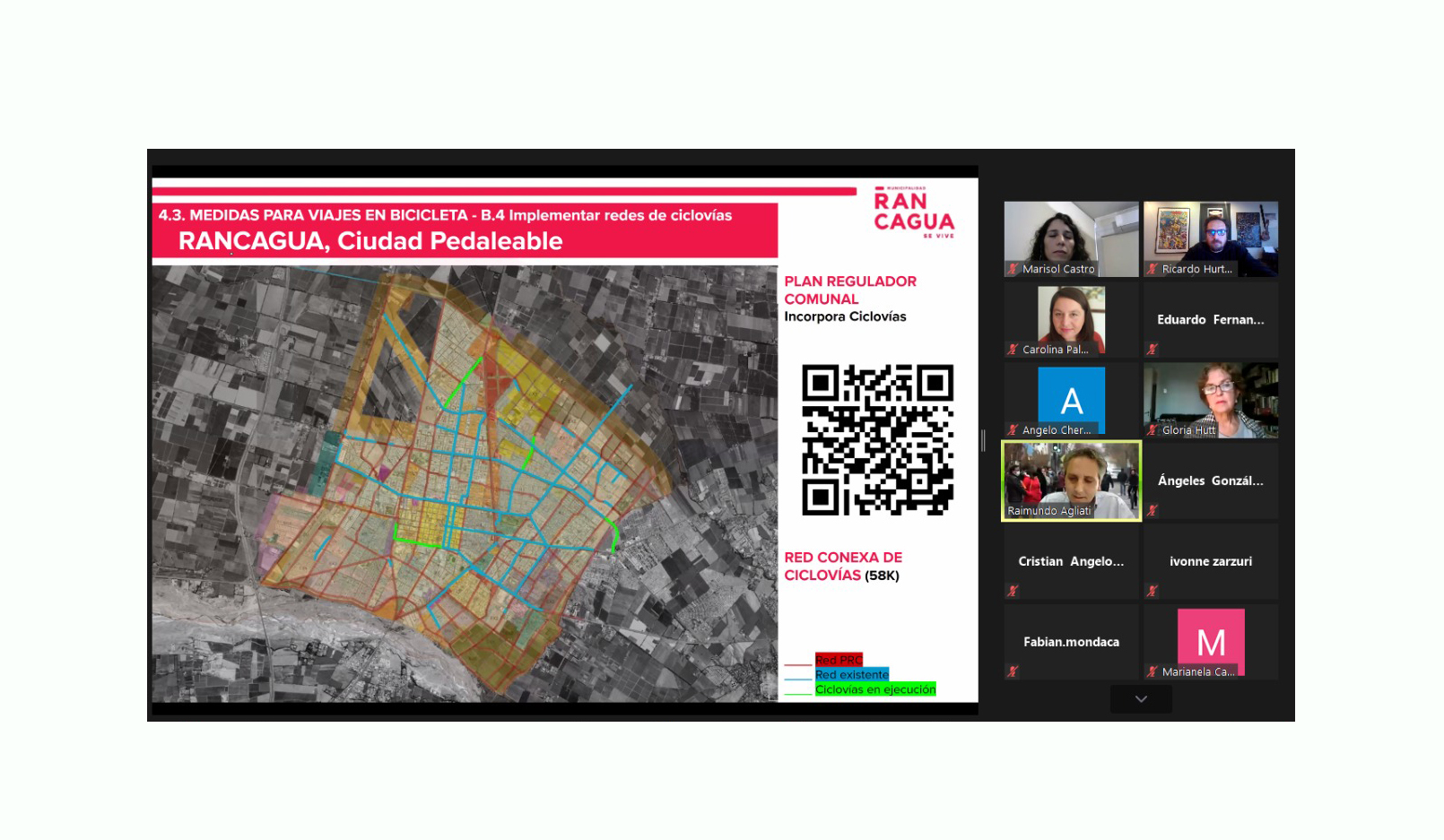
Task: Click 'PLAN REGULADOR COMUNAL' heading text
Action: [850, 290]
